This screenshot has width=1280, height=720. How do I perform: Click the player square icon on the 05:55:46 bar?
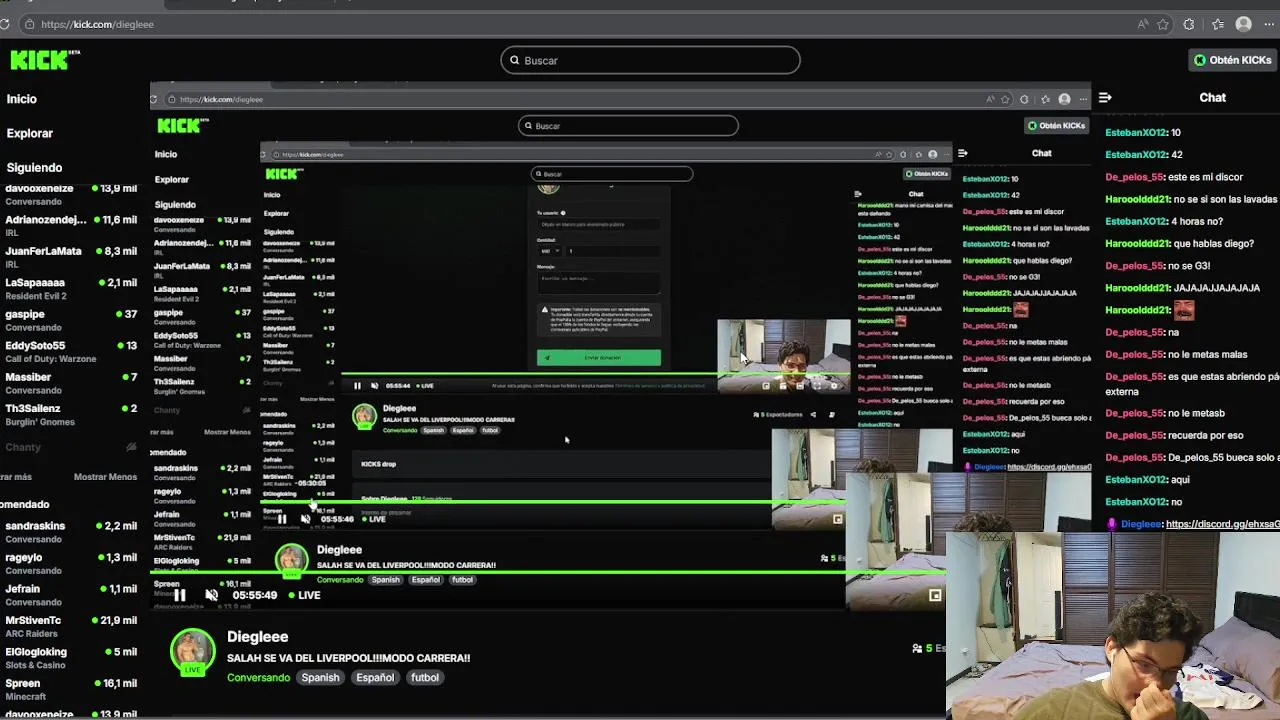[838, 519]
